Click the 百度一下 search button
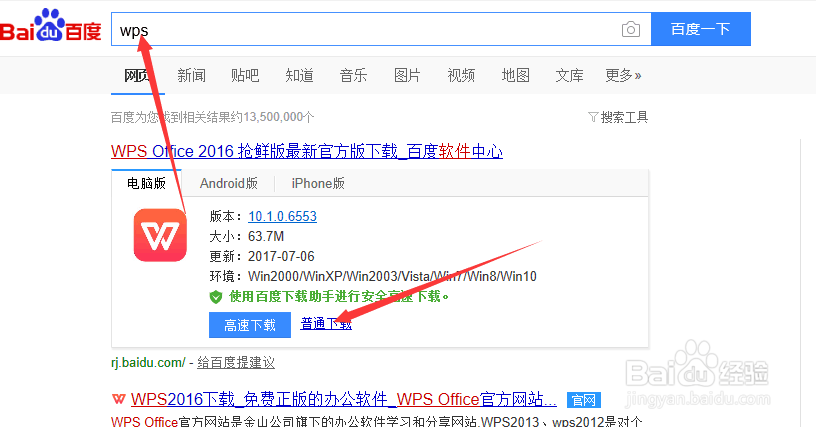 click(700, 29)
